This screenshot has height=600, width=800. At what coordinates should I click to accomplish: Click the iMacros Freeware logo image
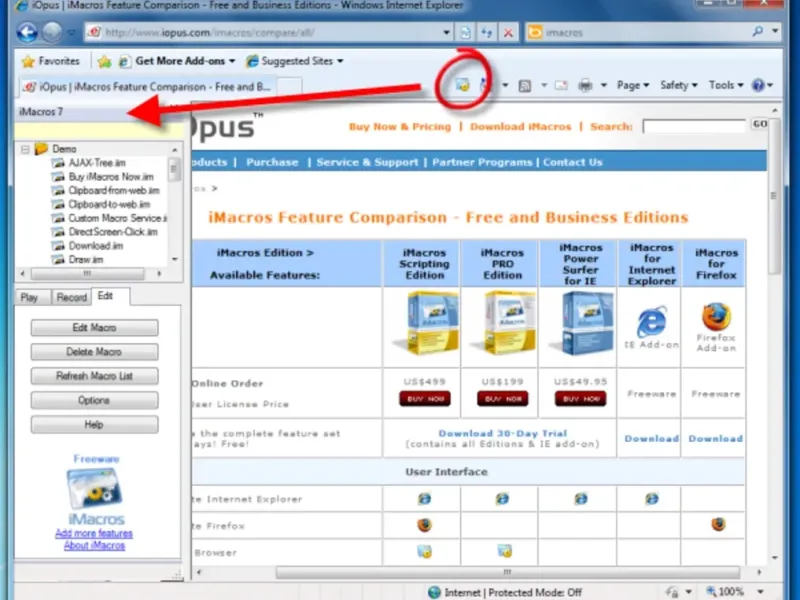pos(94,488)
